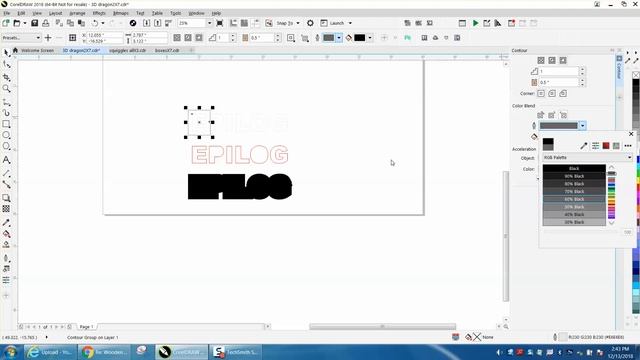Click the green Play macro button

(x=476, y=23)
